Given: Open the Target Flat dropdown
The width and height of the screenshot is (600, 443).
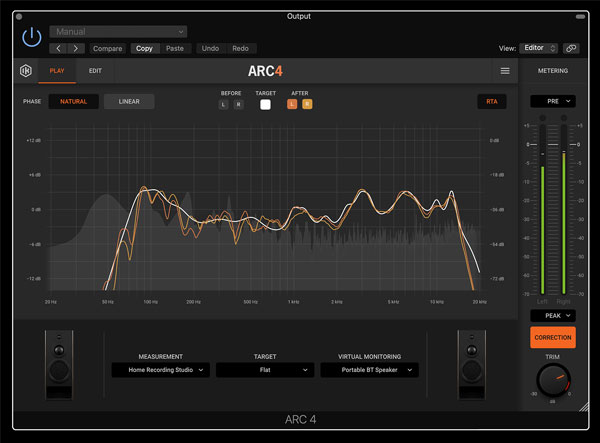Looking at the screenshot, I should 265,370.
